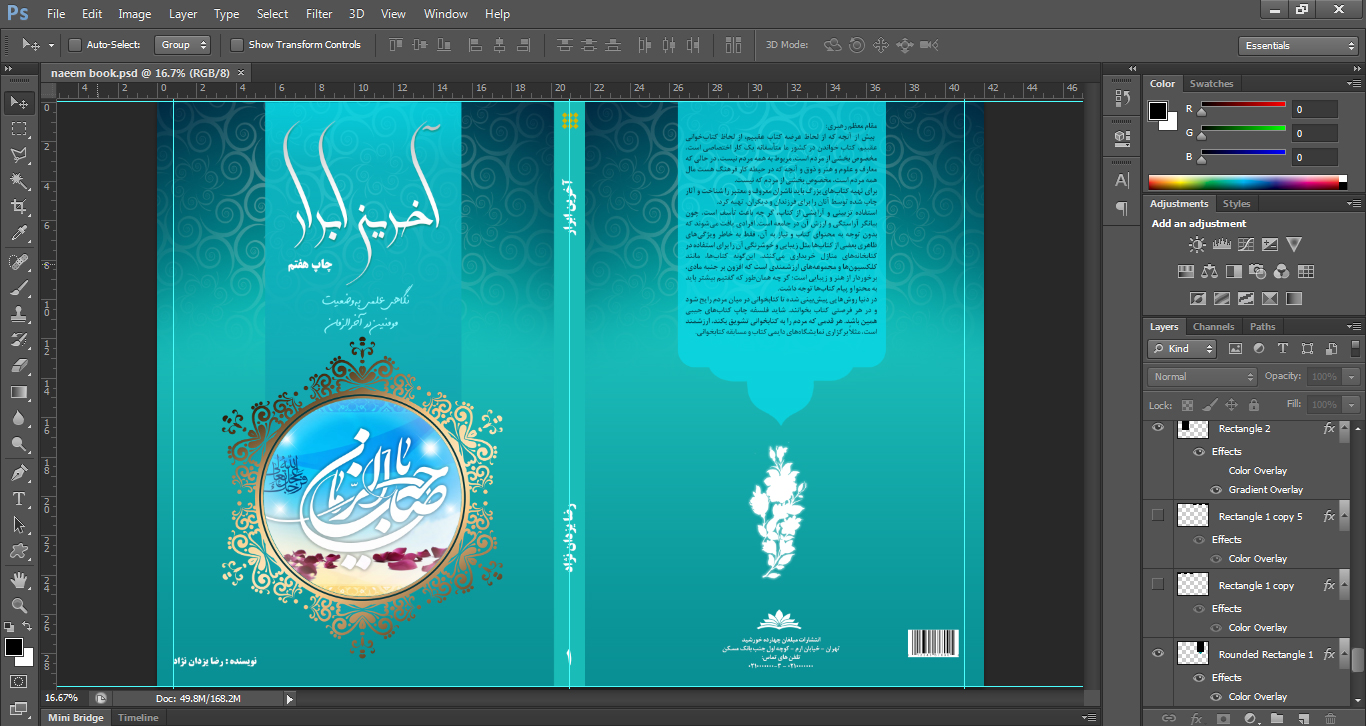Viewport: 1366px width, 726px height.
Task: Switch to the Channels tab
Action: pos(1213,327)
